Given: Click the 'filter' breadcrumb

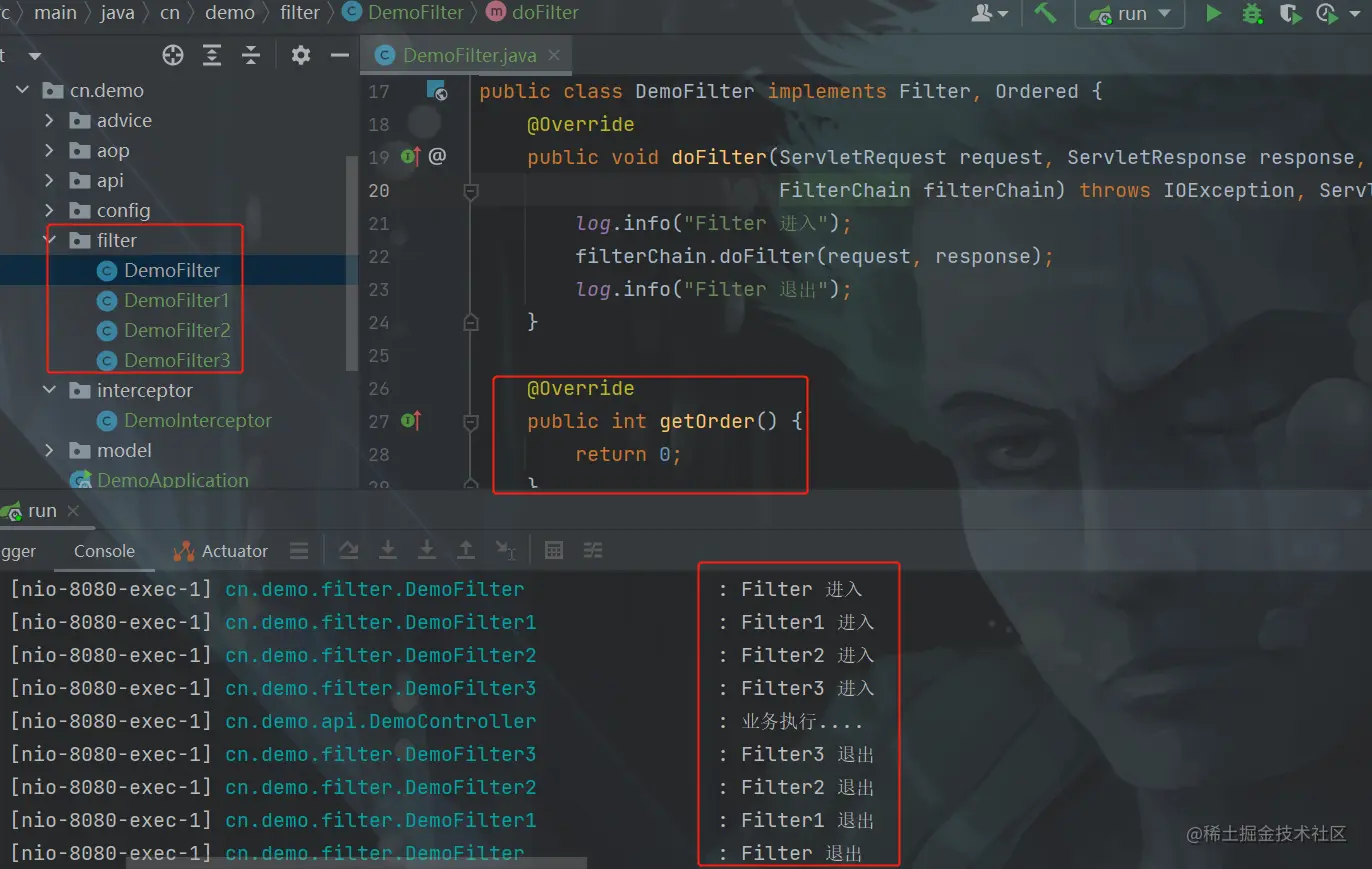Looking at the screenshot, I should tap(299, 13).
